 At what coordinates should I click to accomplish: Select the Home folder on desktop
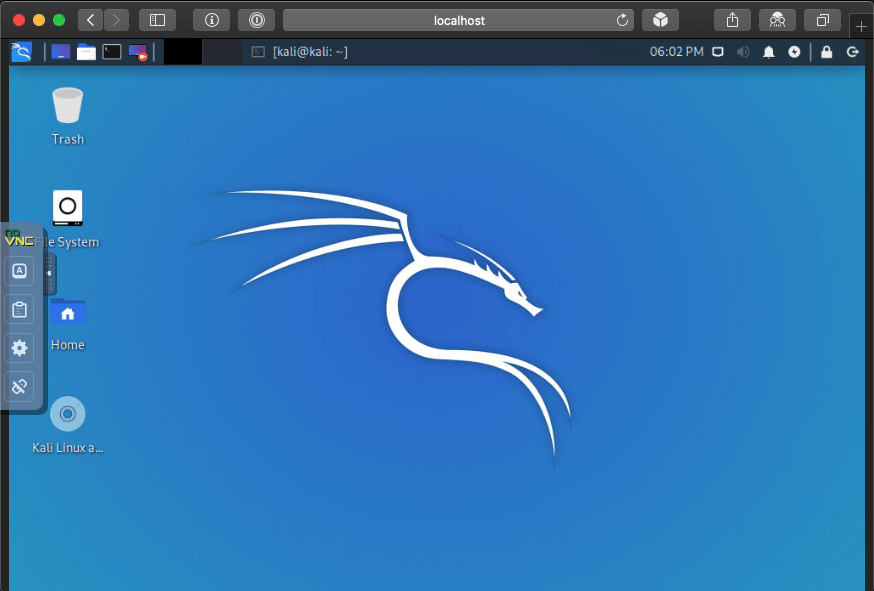(67, 313)
